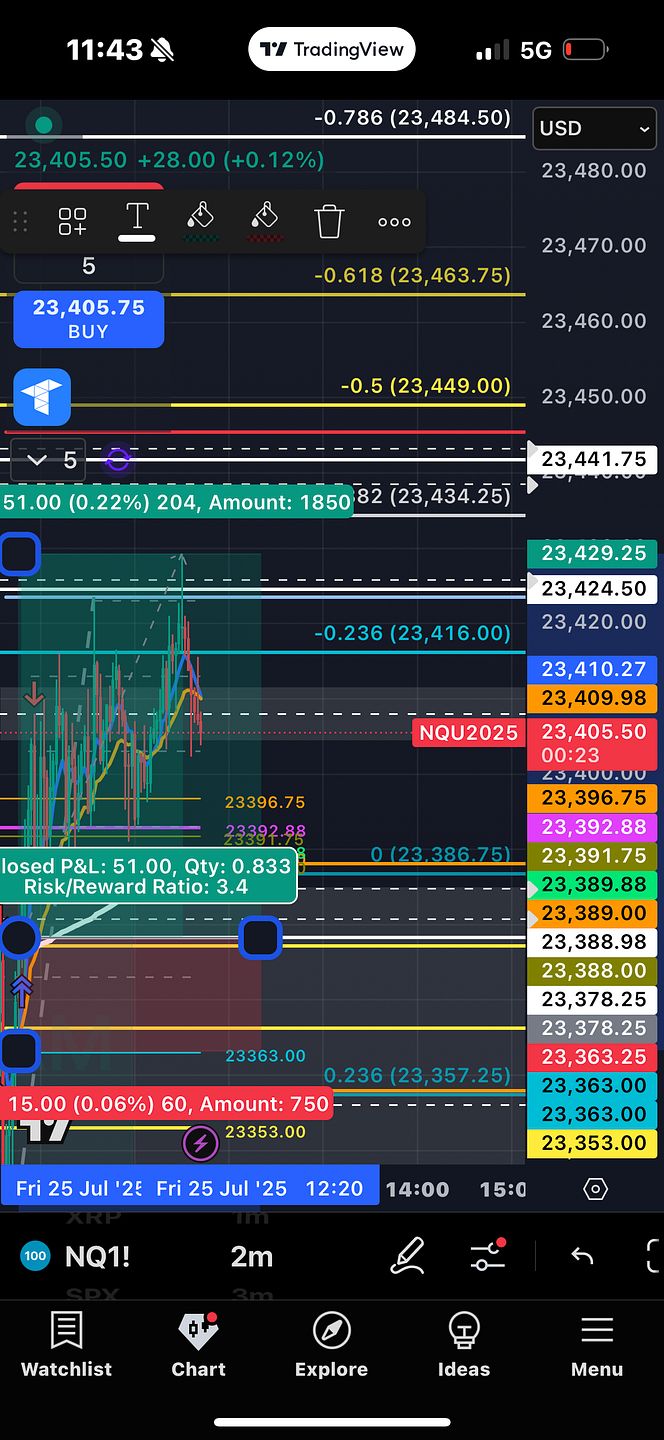Open the Watchlist tab
This screenshot has width=664, height=1440.
click(66, 1346)
